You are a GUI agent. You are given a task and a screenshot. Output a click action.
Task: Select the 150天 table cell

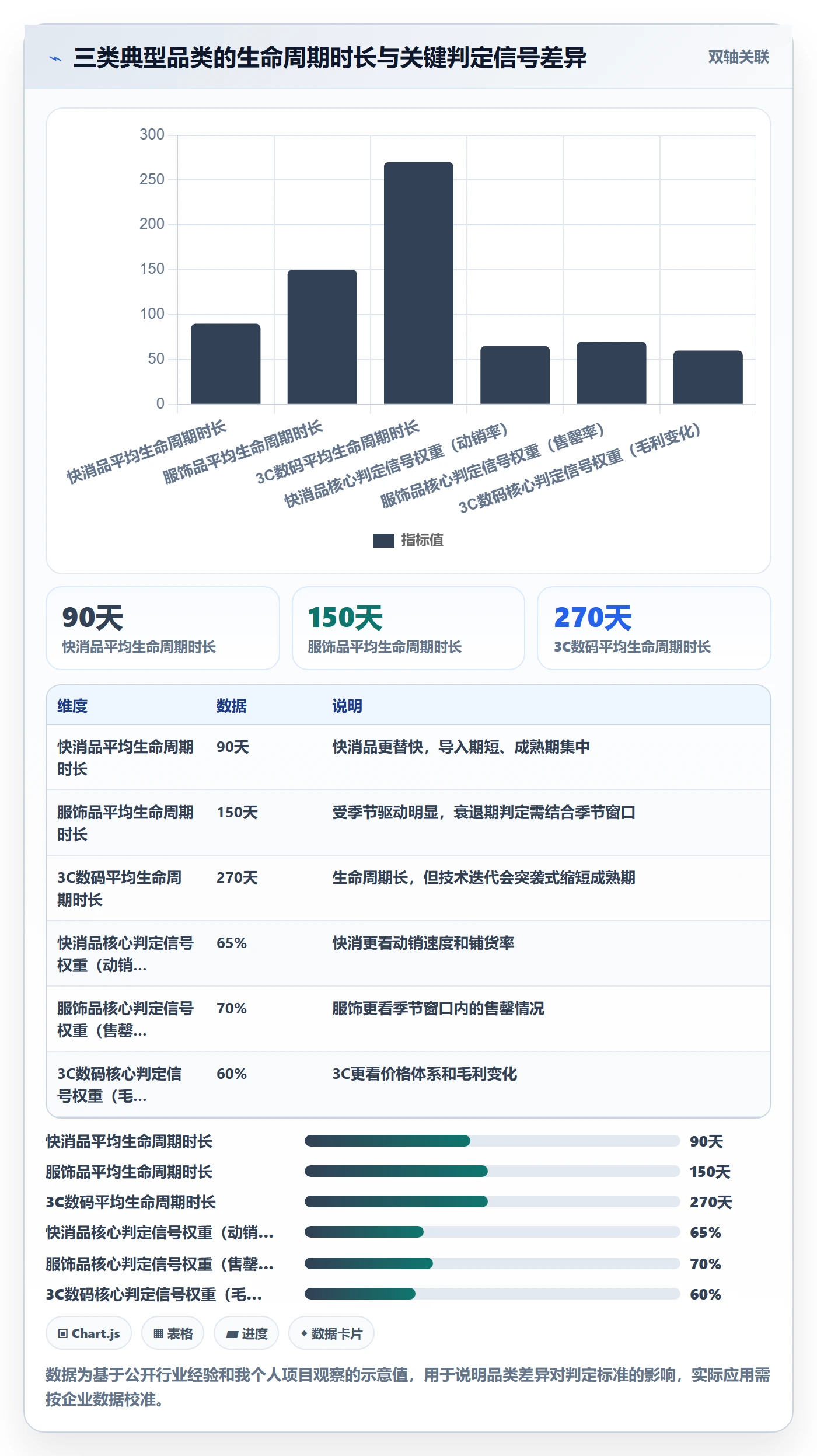pyautogui.click(x=237, y=812)
